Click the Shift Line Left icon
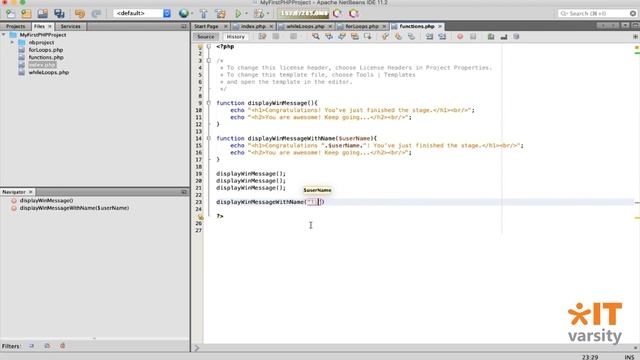This screenshot has width=640, height=360. 429,37
